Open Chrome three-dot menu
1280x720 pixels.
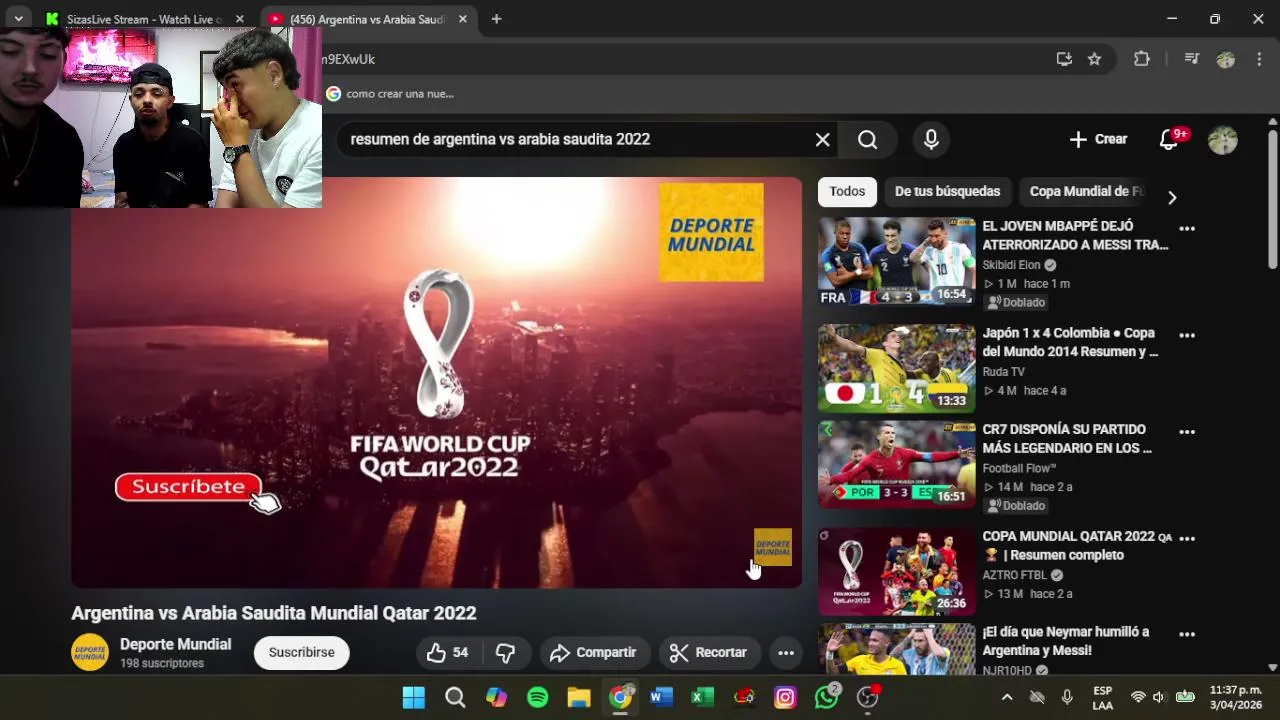(1259, 59)
